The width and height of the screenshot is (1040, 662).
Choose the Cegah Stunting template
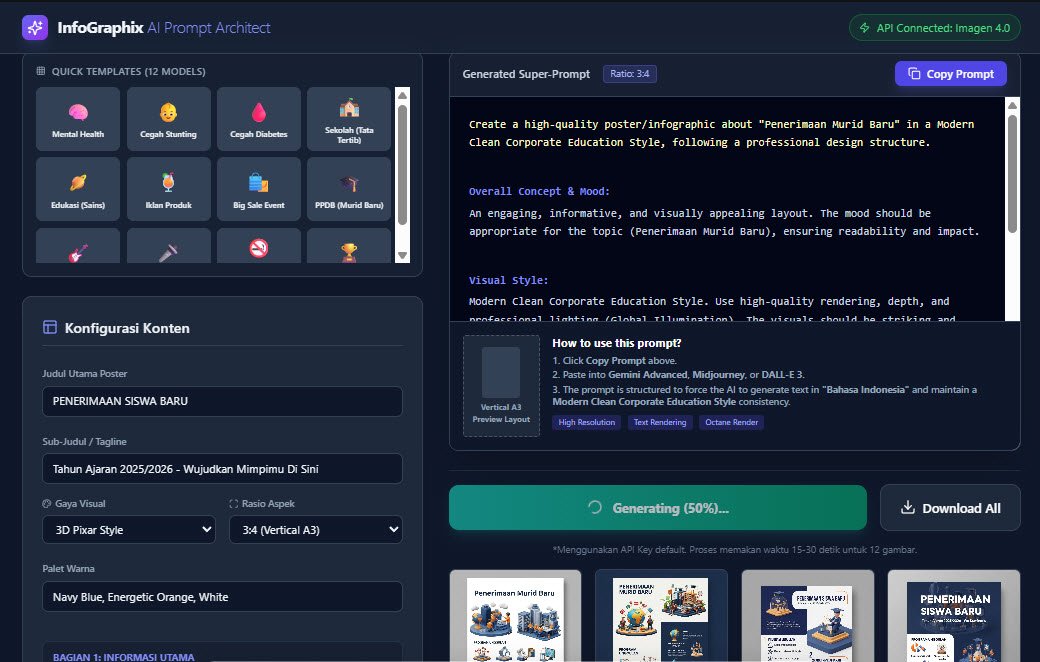[168, 119]
